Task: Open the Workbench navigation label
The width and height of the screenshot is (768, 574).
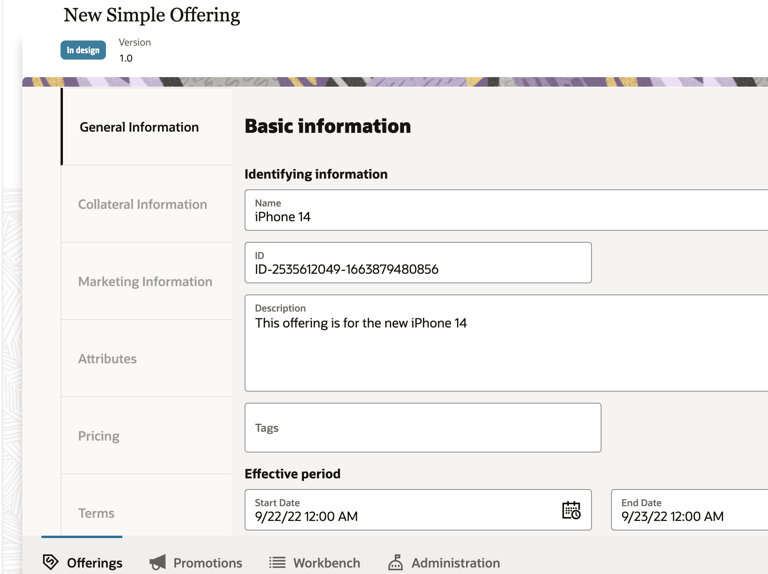Action: pos(326,563)
